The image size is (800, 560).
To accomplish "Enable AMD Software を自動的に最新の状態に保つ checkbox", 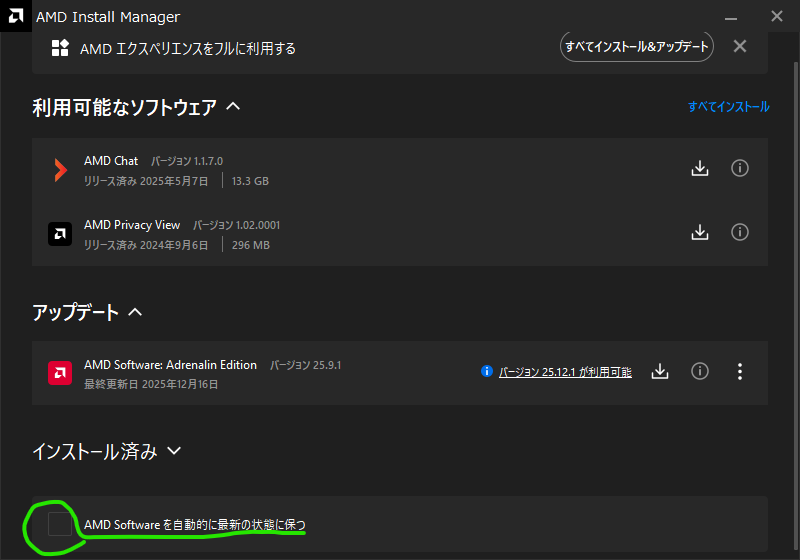I will 60,524.
